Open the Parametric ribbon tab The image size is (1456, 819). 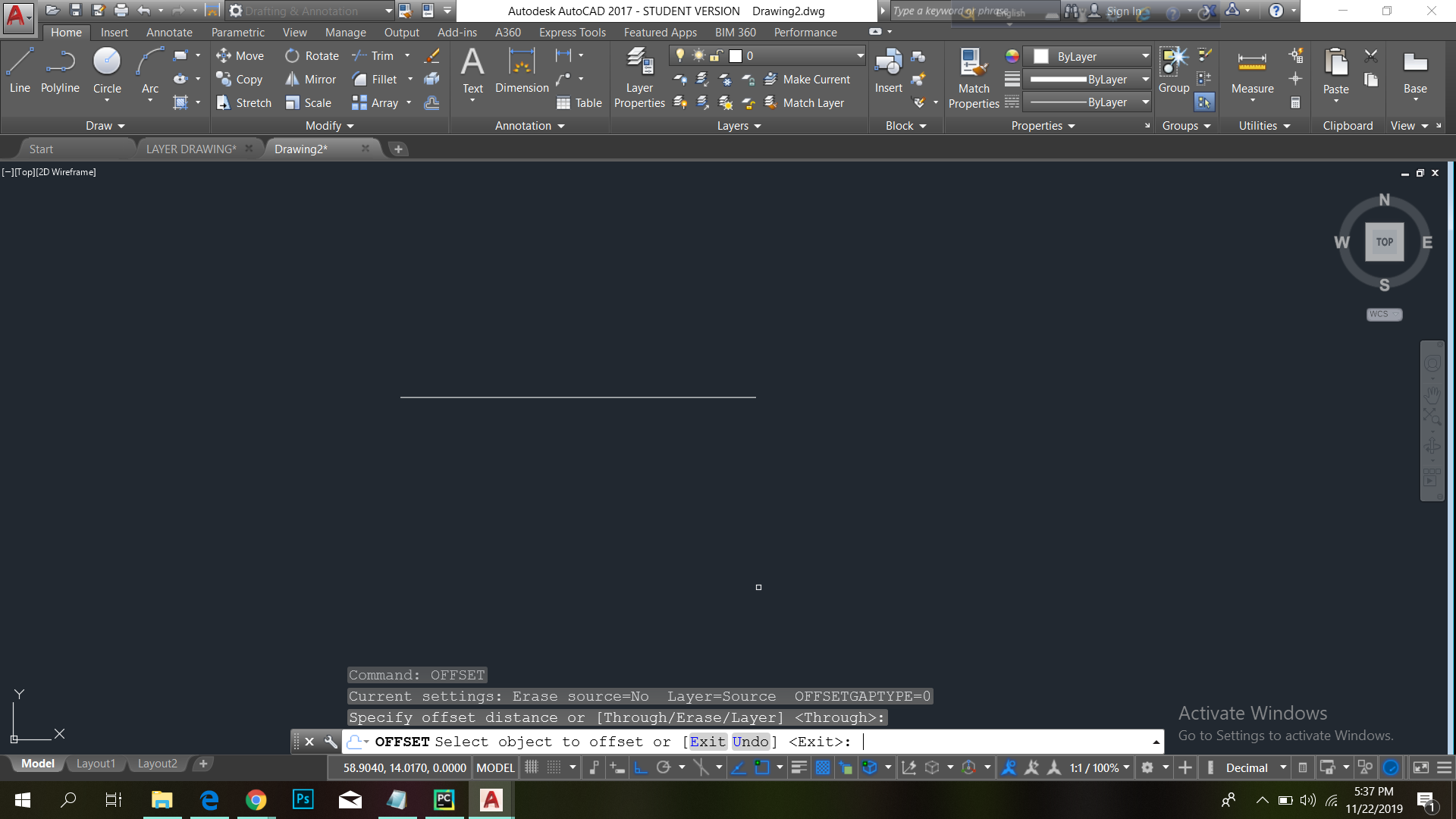238,32
